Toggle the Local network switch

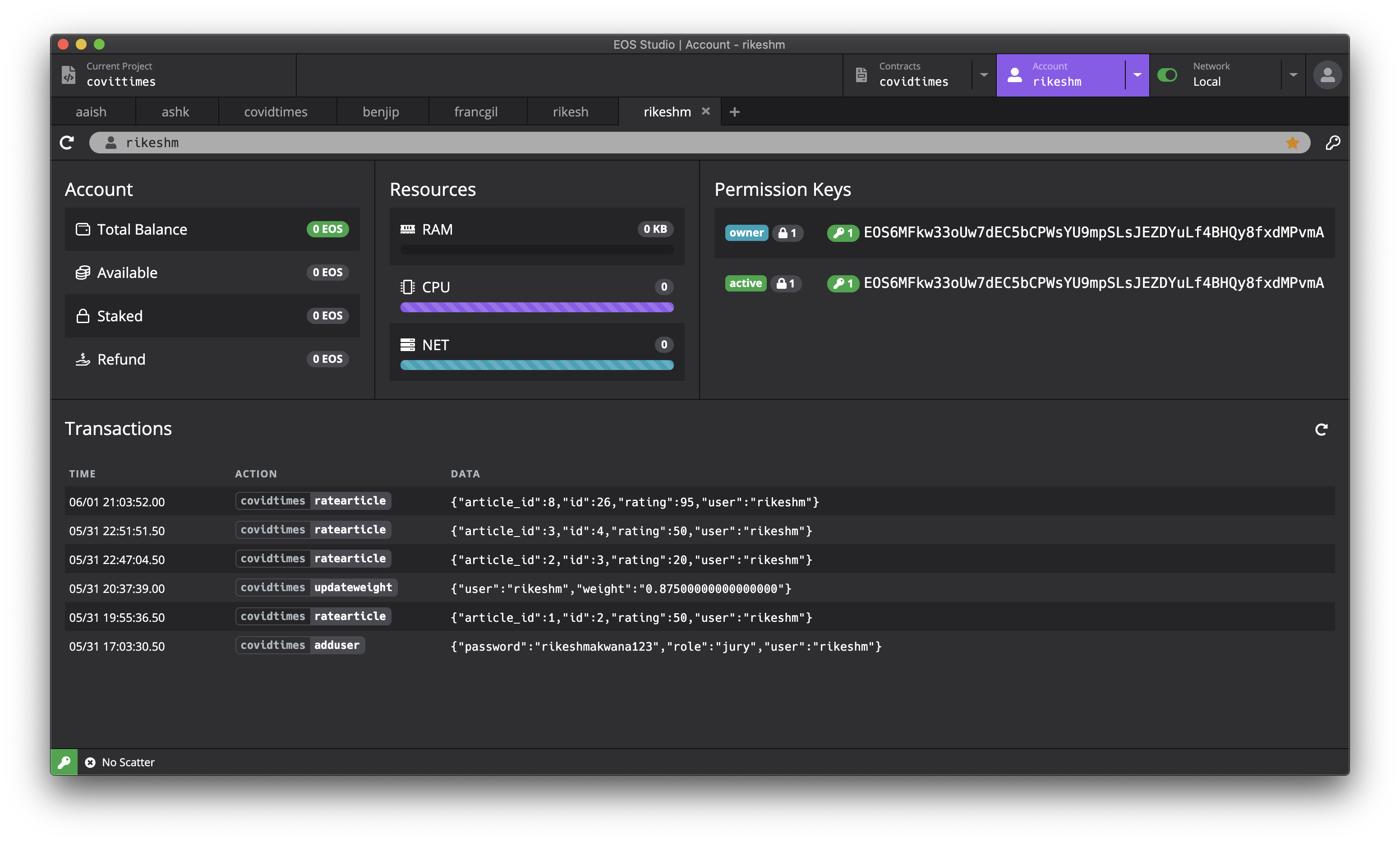pos(1167,75)
